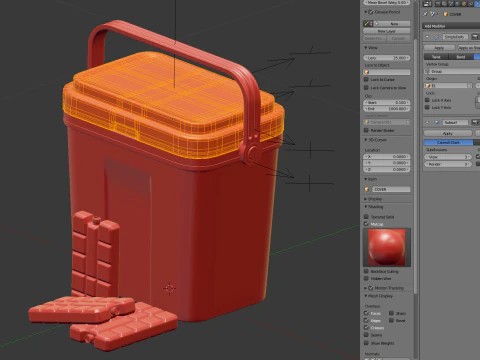Enable Show Weights checkbox
The image size is (480, 360).
click(x=366, y=343)
